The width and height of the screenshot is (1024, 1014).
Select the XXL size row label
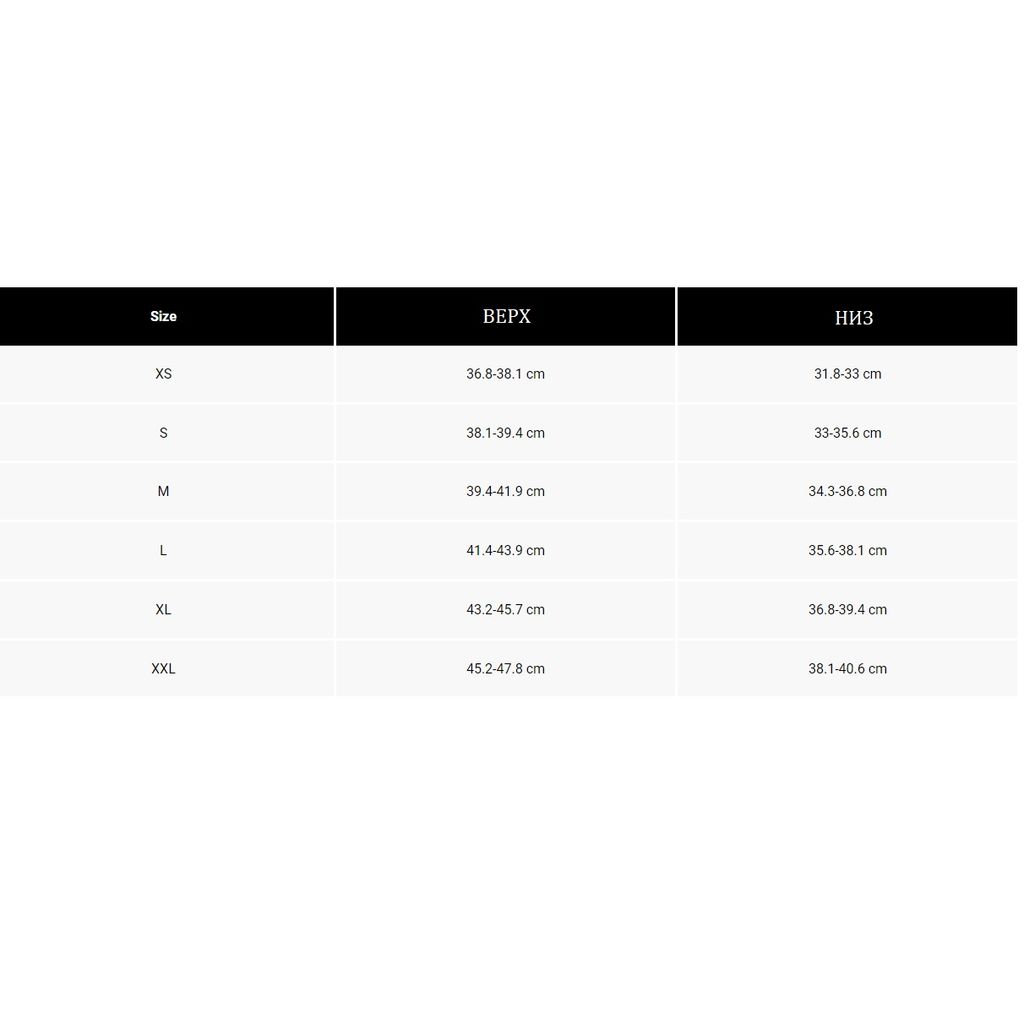click(163, 668)
